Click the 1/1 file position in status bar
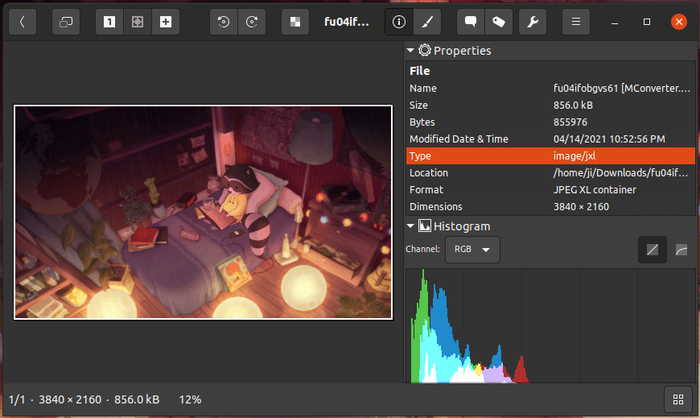Screen dimensions: 700x418 [17, 400]
